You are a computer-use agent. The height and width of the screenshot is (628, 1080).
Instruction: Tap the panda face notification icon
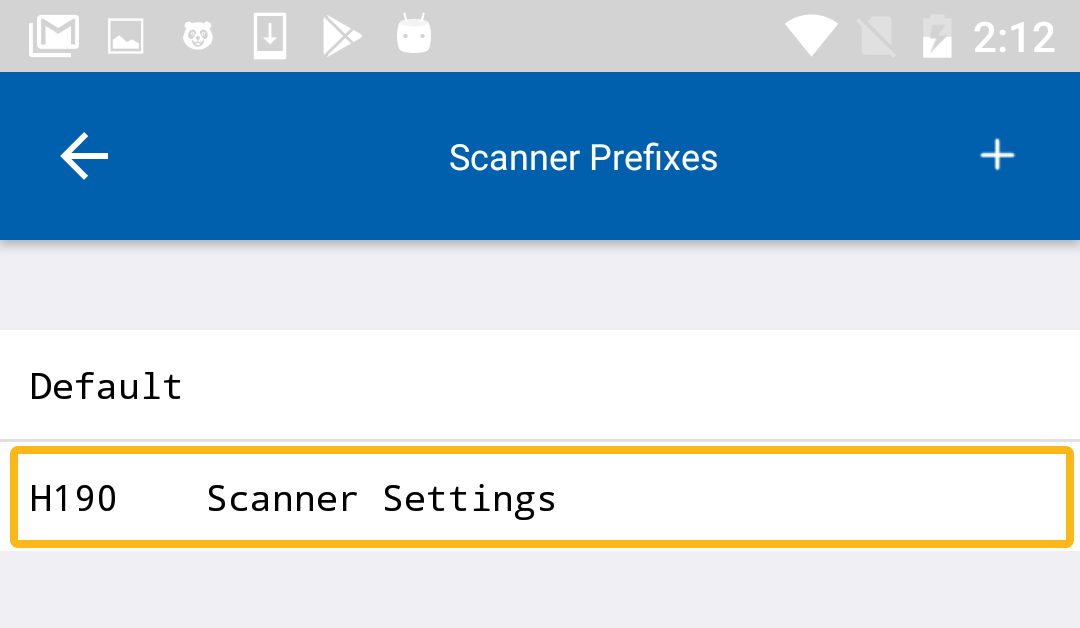(198, 37)
